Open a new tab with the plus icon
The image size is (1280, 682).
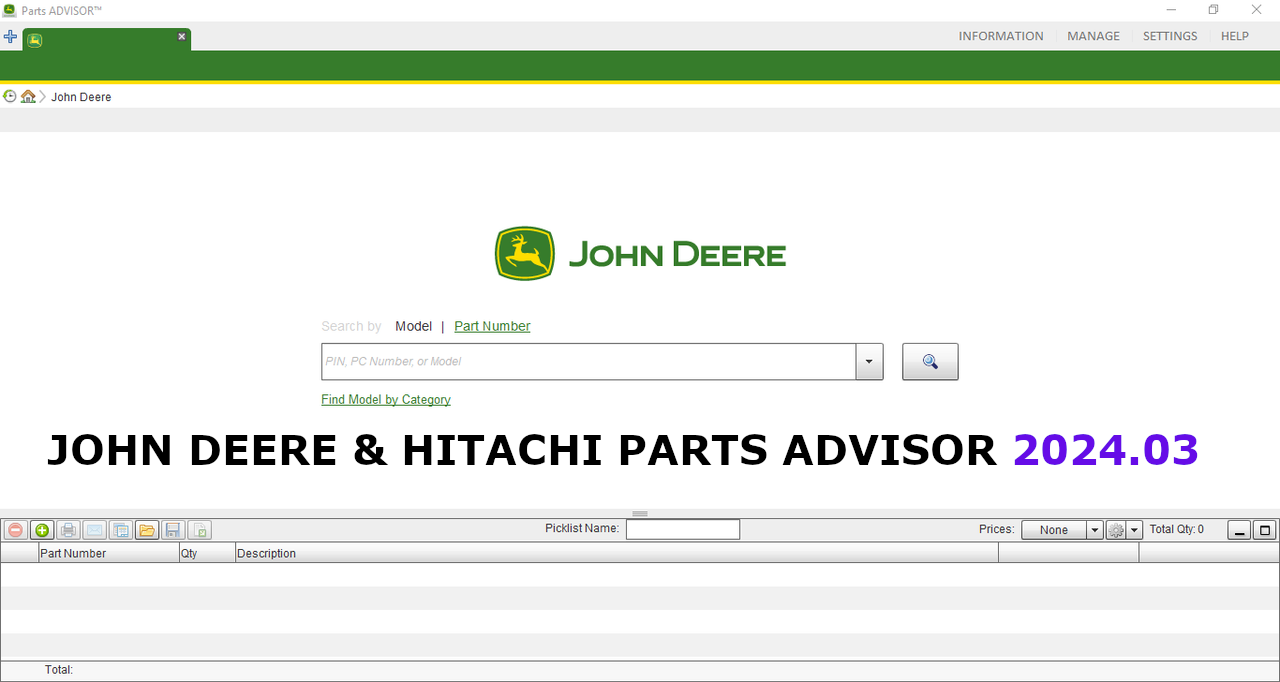coord(10,36)
